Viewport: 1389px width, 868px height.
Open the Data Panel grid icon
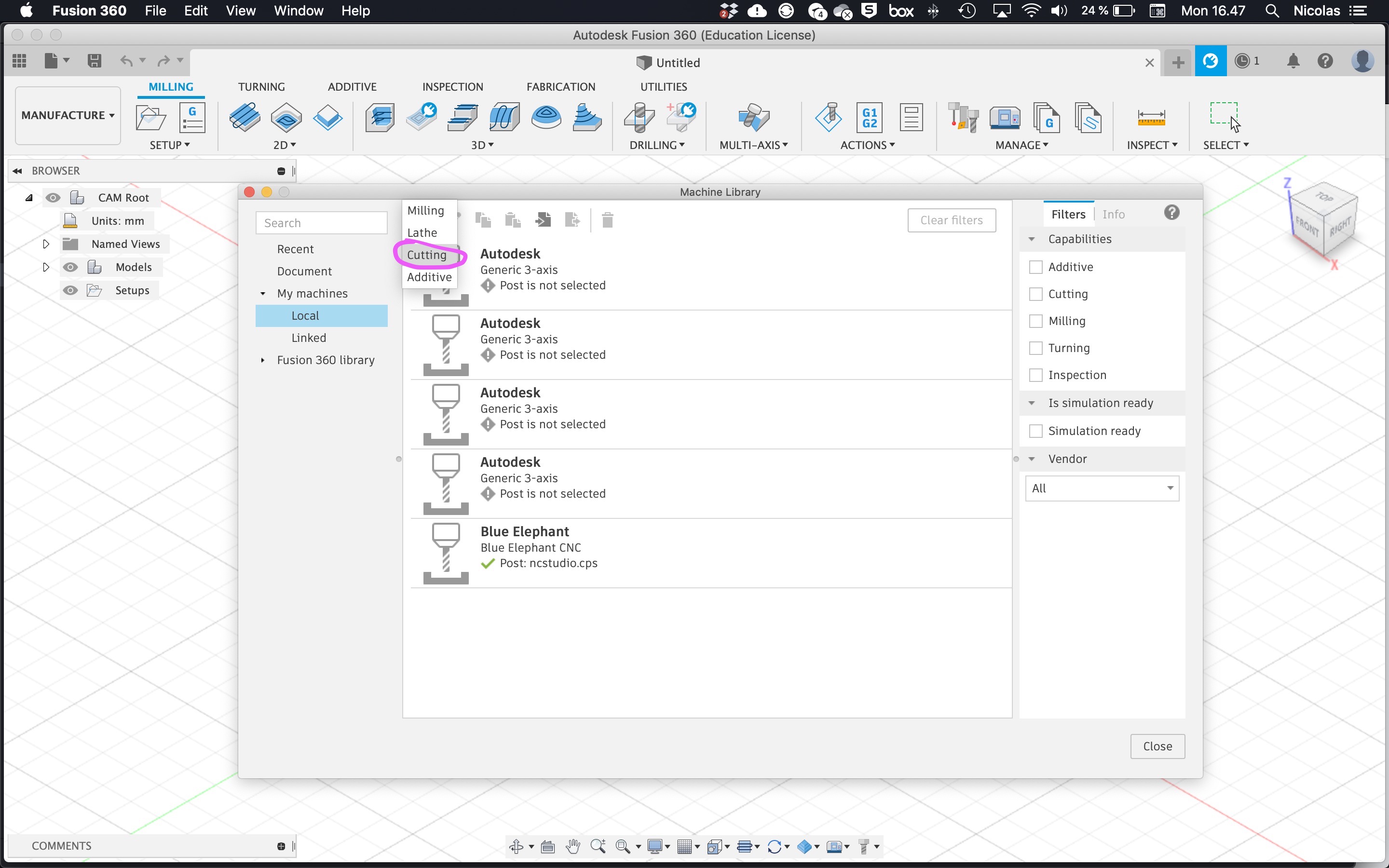point(19,61)
